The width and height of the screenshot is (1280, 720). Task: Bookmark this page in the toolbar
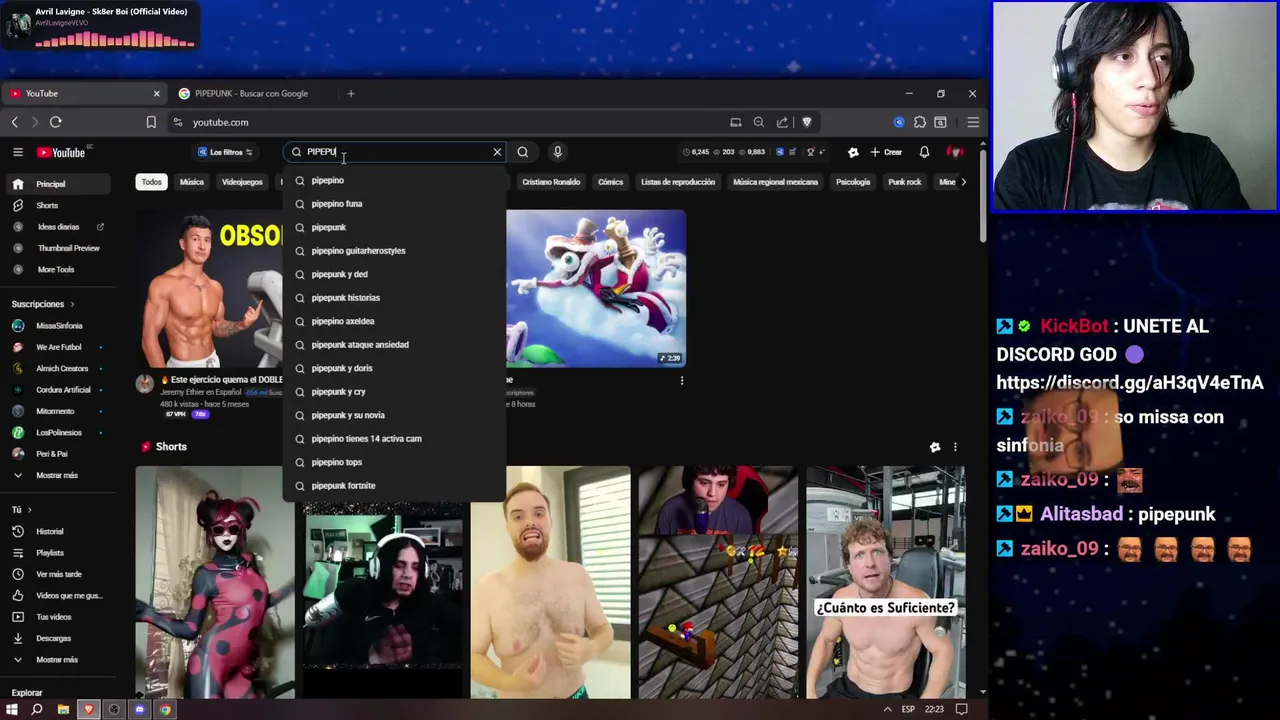[151, 122]
